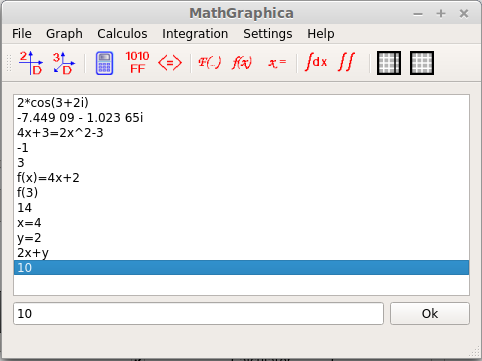Open the 3D graph tool
Screen dimensions: 482x361
(x=64, y=63)
